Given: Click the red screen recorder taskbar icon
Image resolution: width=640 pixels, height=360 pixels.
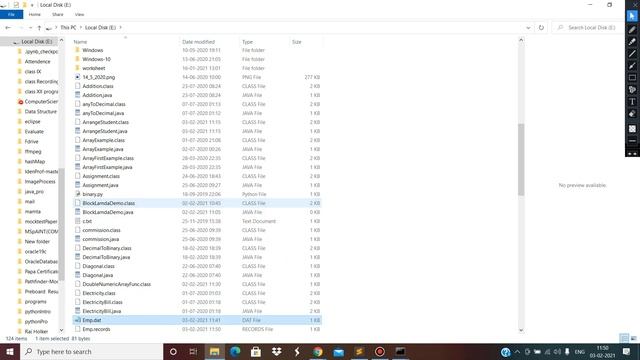Looking at the screenshot, I should (380, 351).
